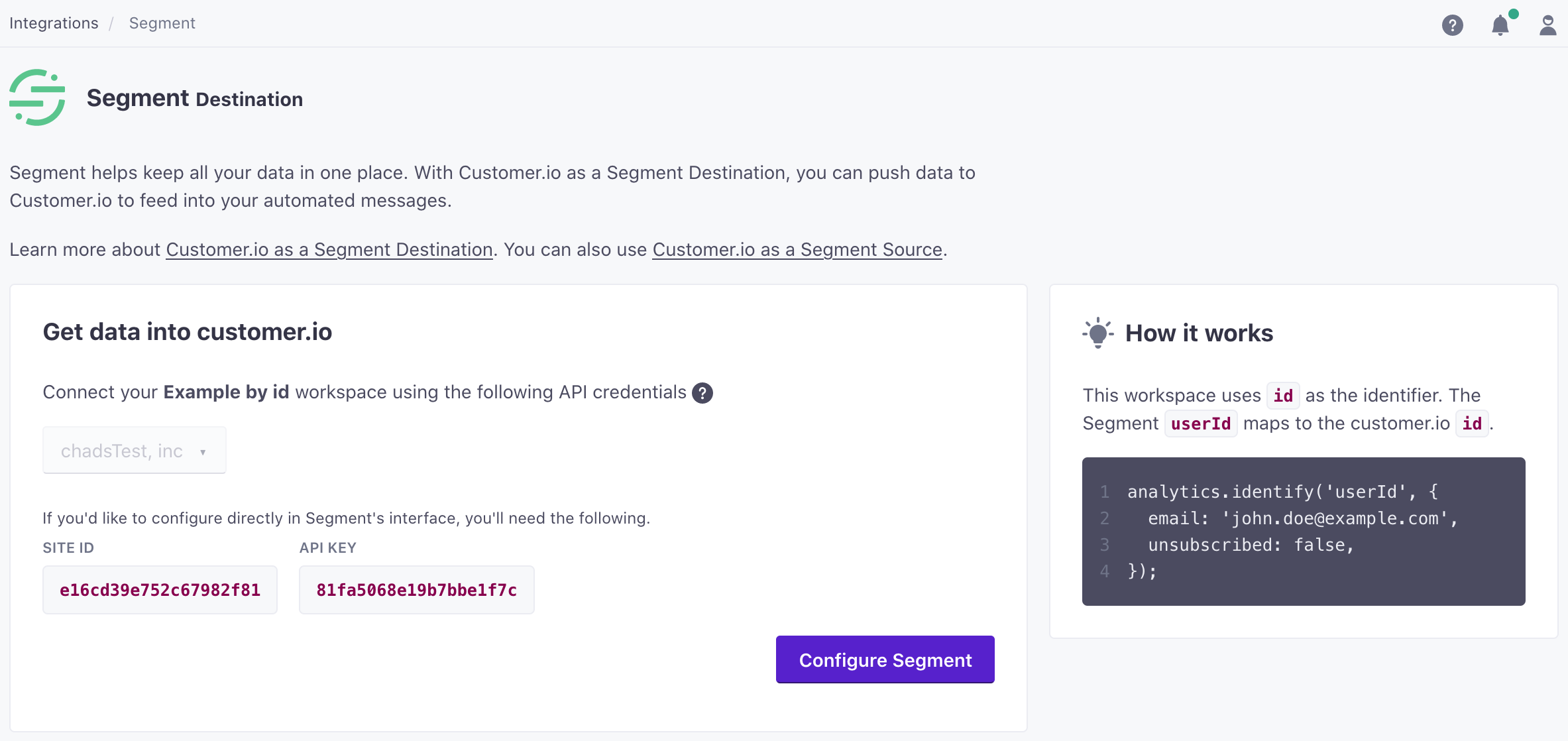Open the API credentials help tooltip
Screen dimensions: 1568x741
[702, 392]
